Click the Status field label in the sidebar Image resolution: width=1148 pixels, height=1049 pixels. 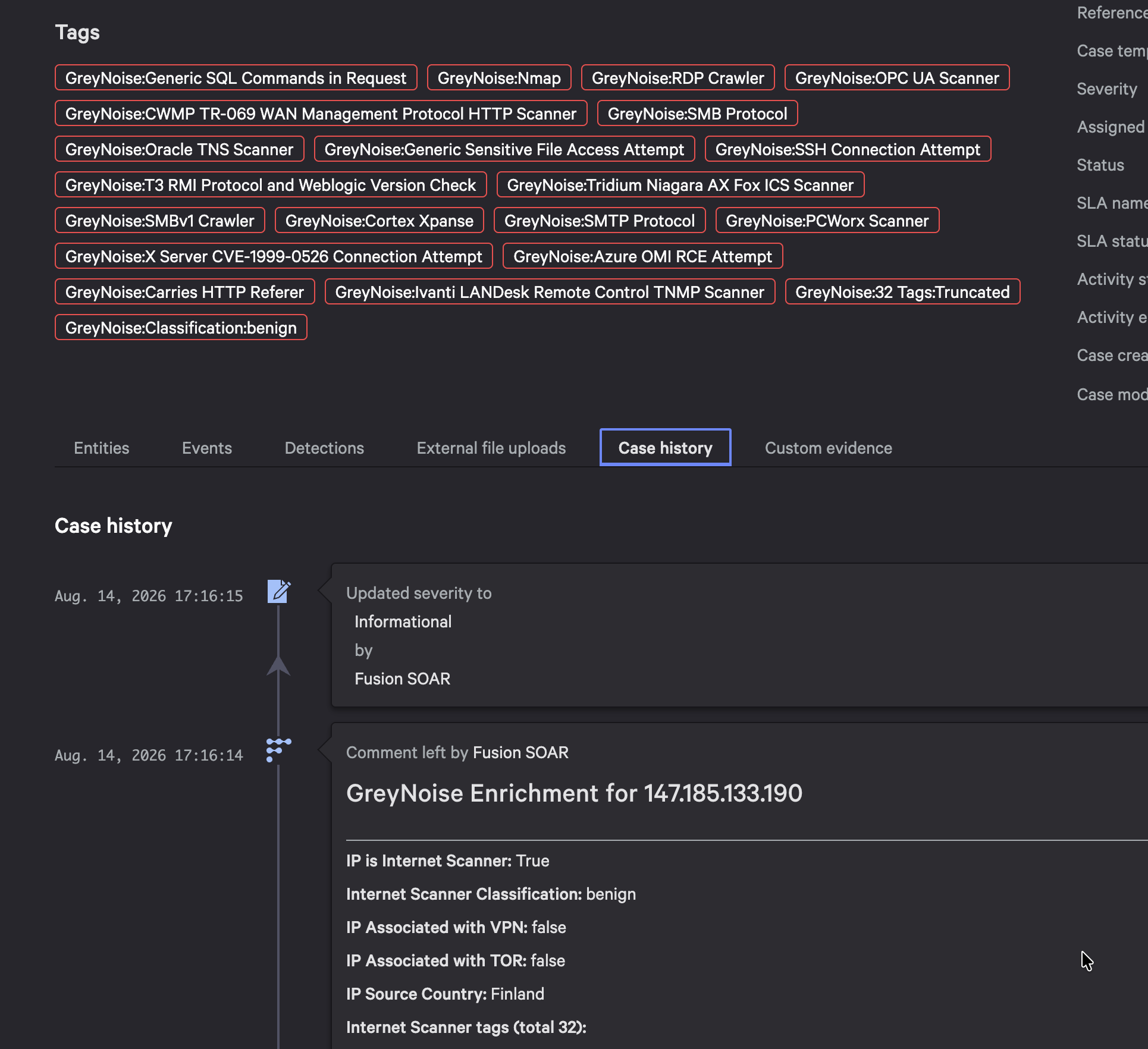click(1100, 165)
